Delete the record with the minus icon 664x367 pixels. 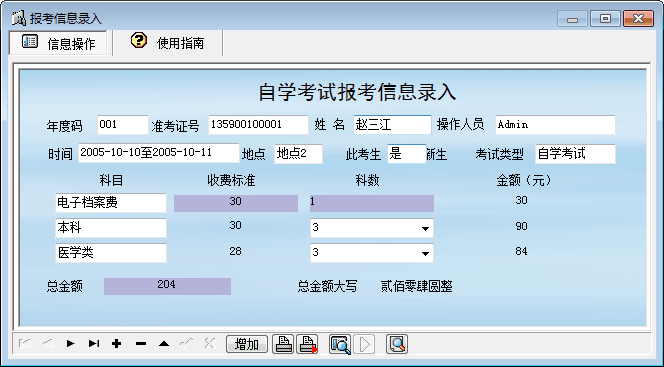[x=141, y=344]
